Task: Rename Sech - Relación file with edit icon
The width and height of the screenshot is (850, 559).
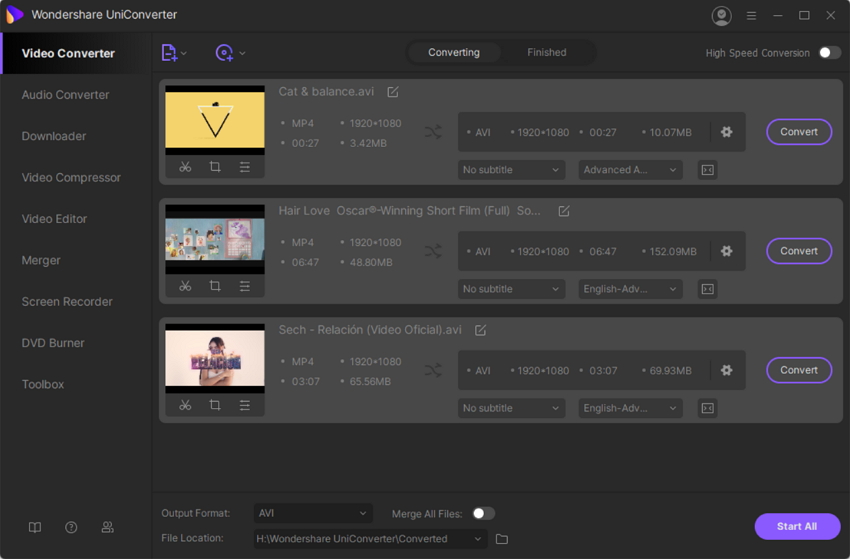Action: point(480,330)
